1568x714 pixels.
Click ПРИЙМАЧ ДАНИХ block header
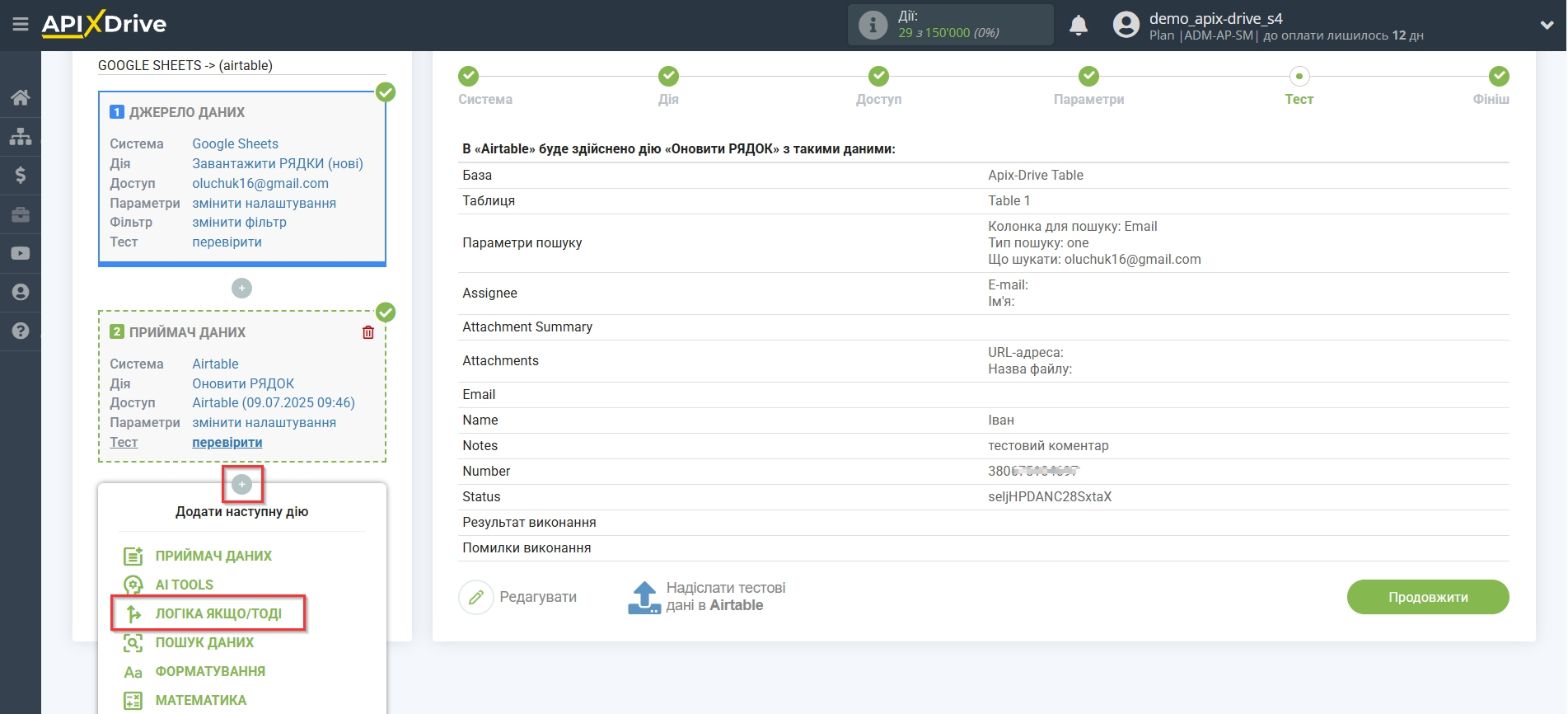[187, 332]
